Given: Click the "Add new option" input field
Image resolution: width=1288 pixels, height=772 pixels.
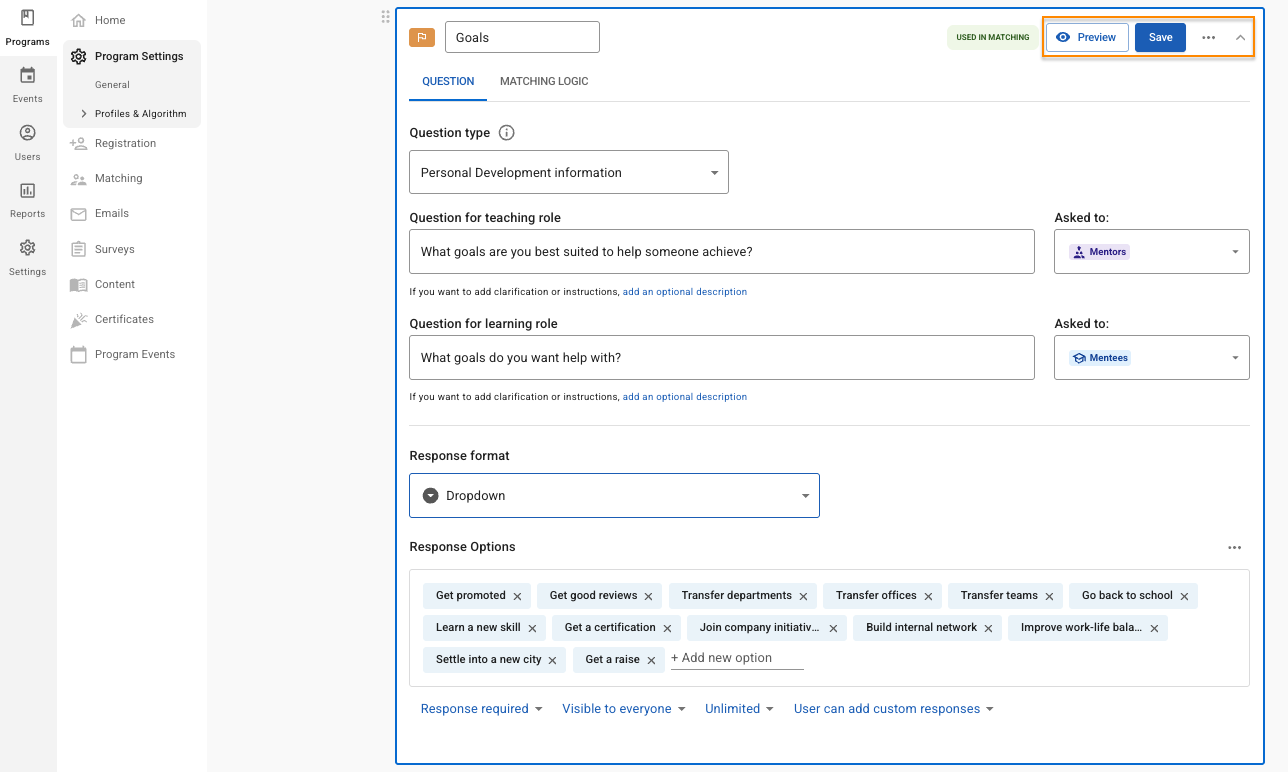Looking at the screenshot, I should (736, 658).
